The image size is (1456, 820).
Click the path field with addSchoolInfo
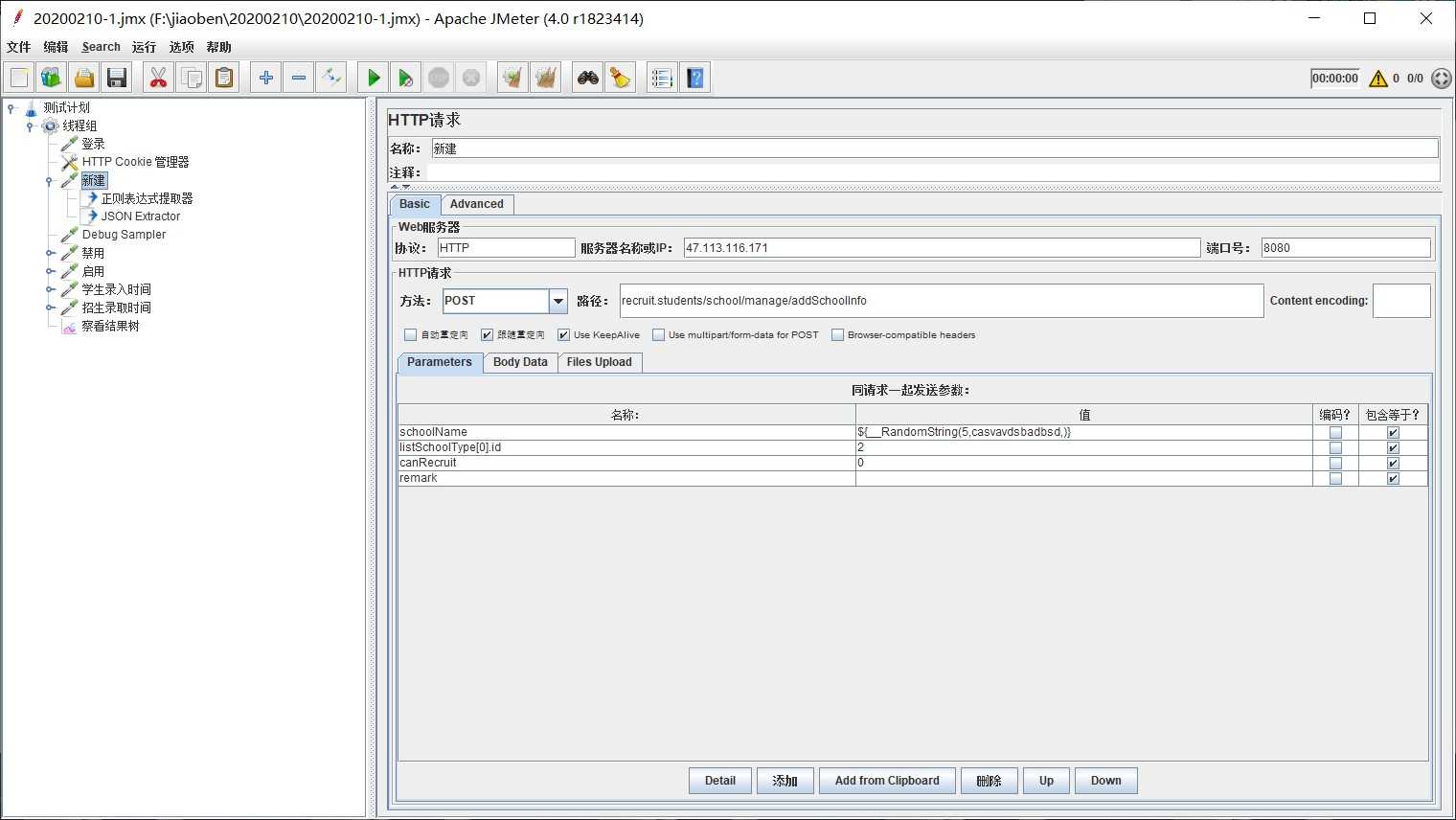(942, 301)
